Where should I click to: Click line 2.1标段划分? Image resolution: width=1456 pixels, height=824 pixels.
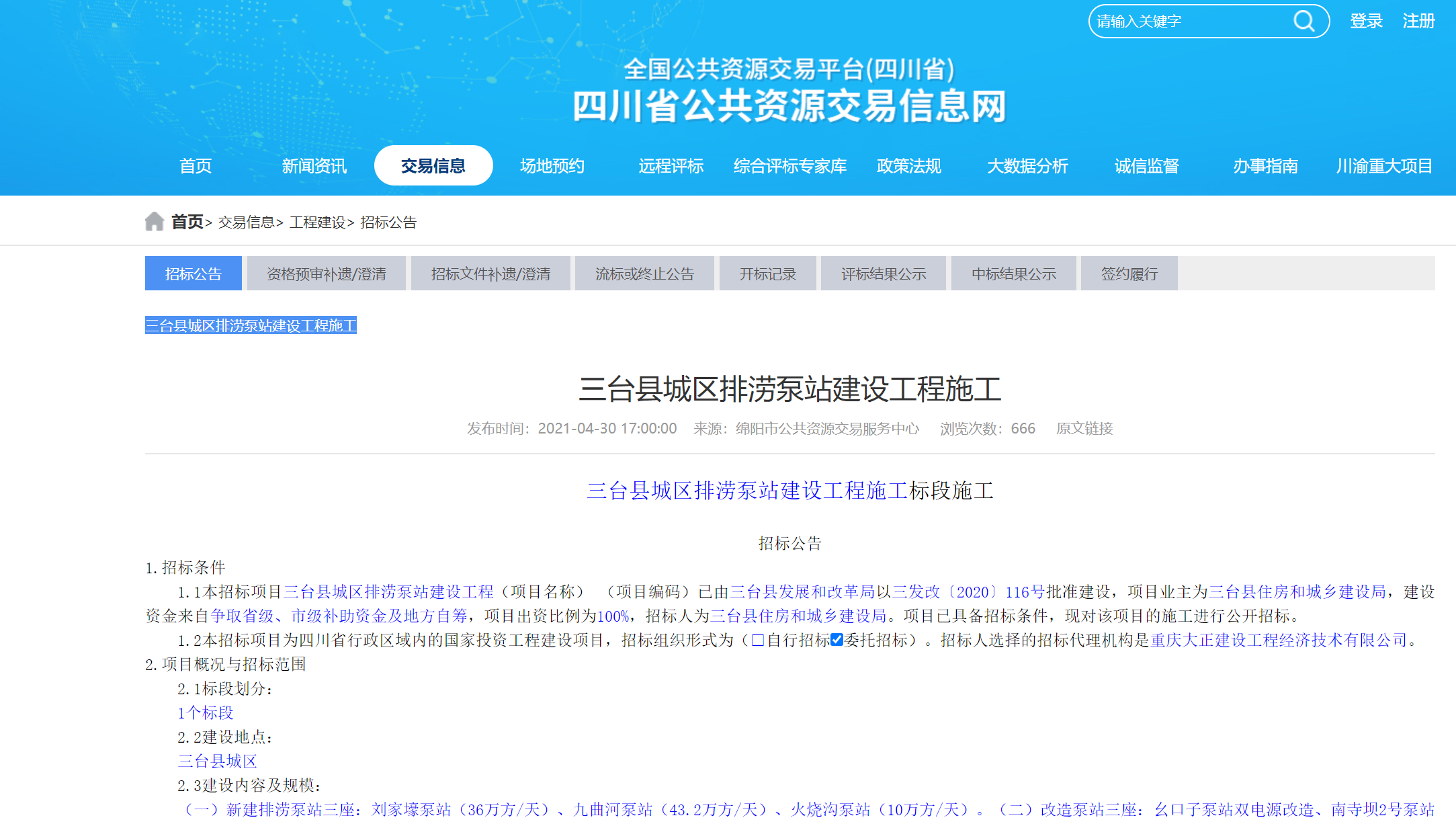(x=225, y=688)
